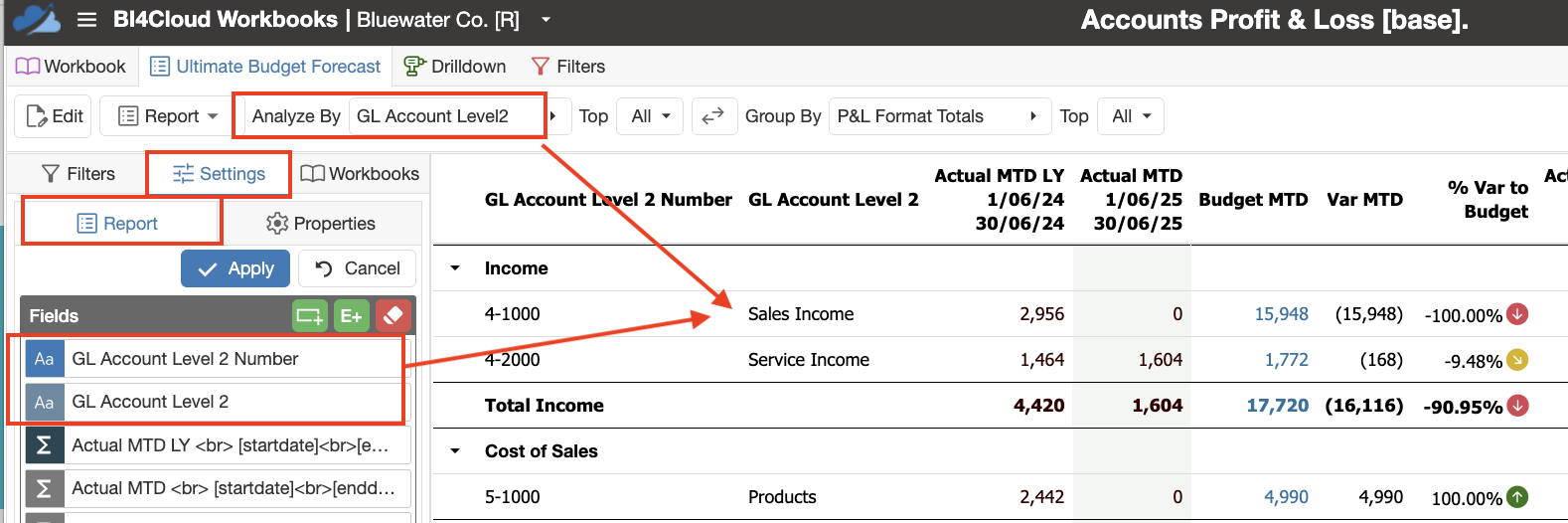Click the sigma icon beside Actual MTD LY field
The height and width of the screenshot is (523, 1568).
[45, 445]
